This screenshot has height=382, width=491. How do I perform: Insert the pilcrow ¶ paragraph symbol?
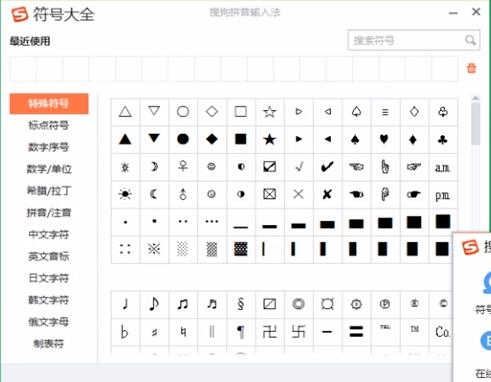[x=241, y=332]
